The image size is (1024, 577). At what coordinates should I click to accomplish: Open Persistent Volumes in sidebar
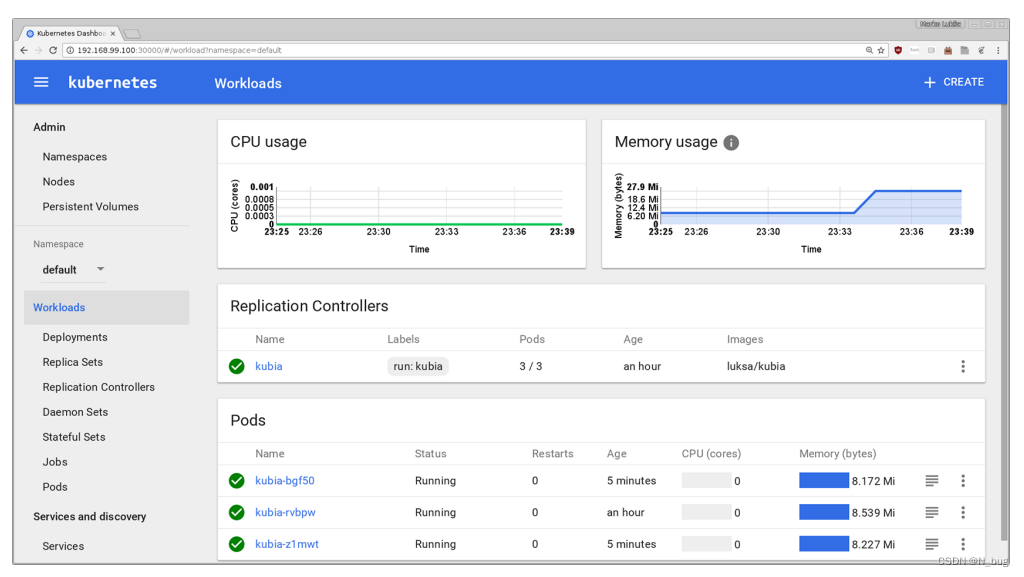(91, 206)
